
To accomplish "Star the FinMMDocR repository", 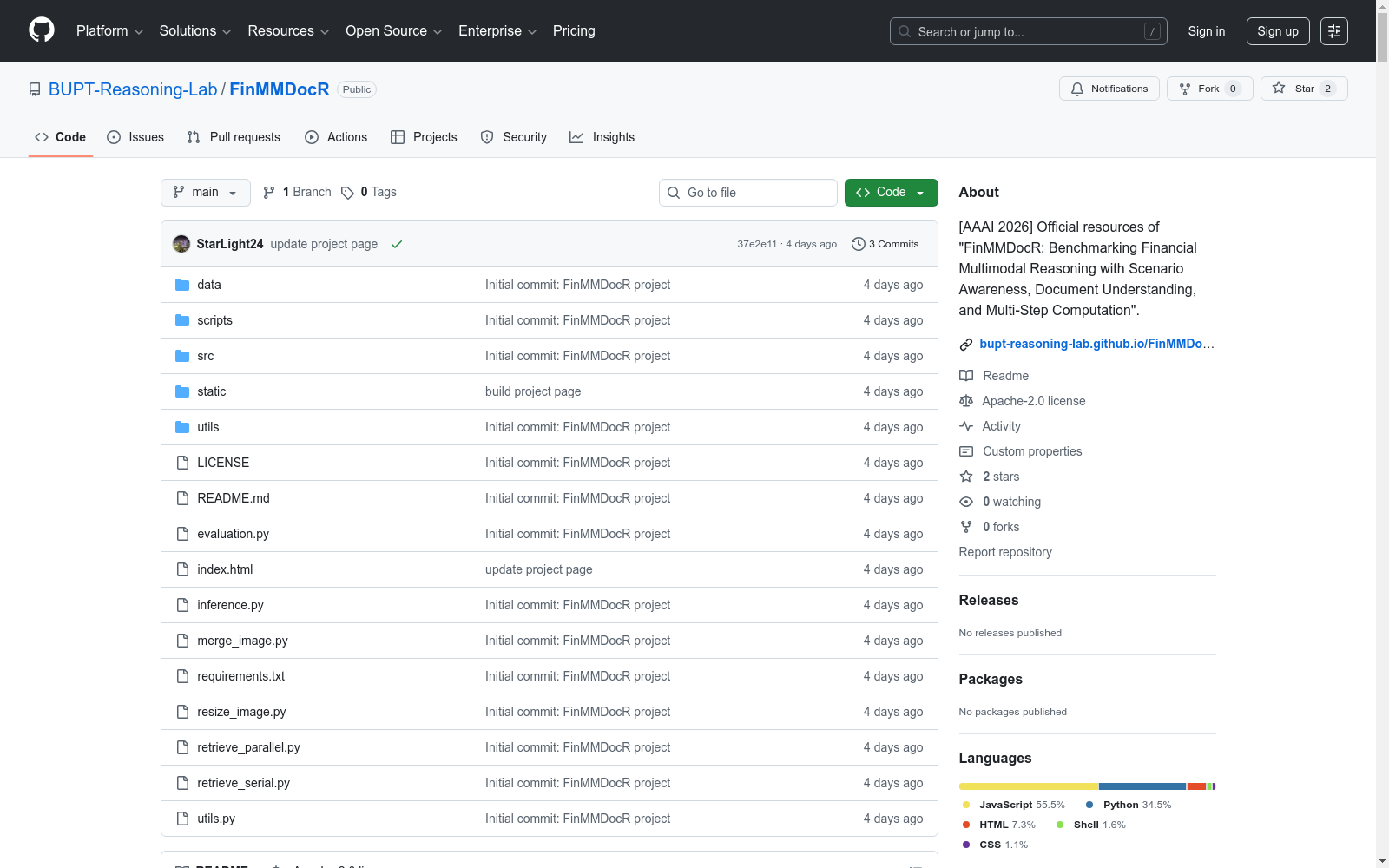I will [x=1304, y=89].
